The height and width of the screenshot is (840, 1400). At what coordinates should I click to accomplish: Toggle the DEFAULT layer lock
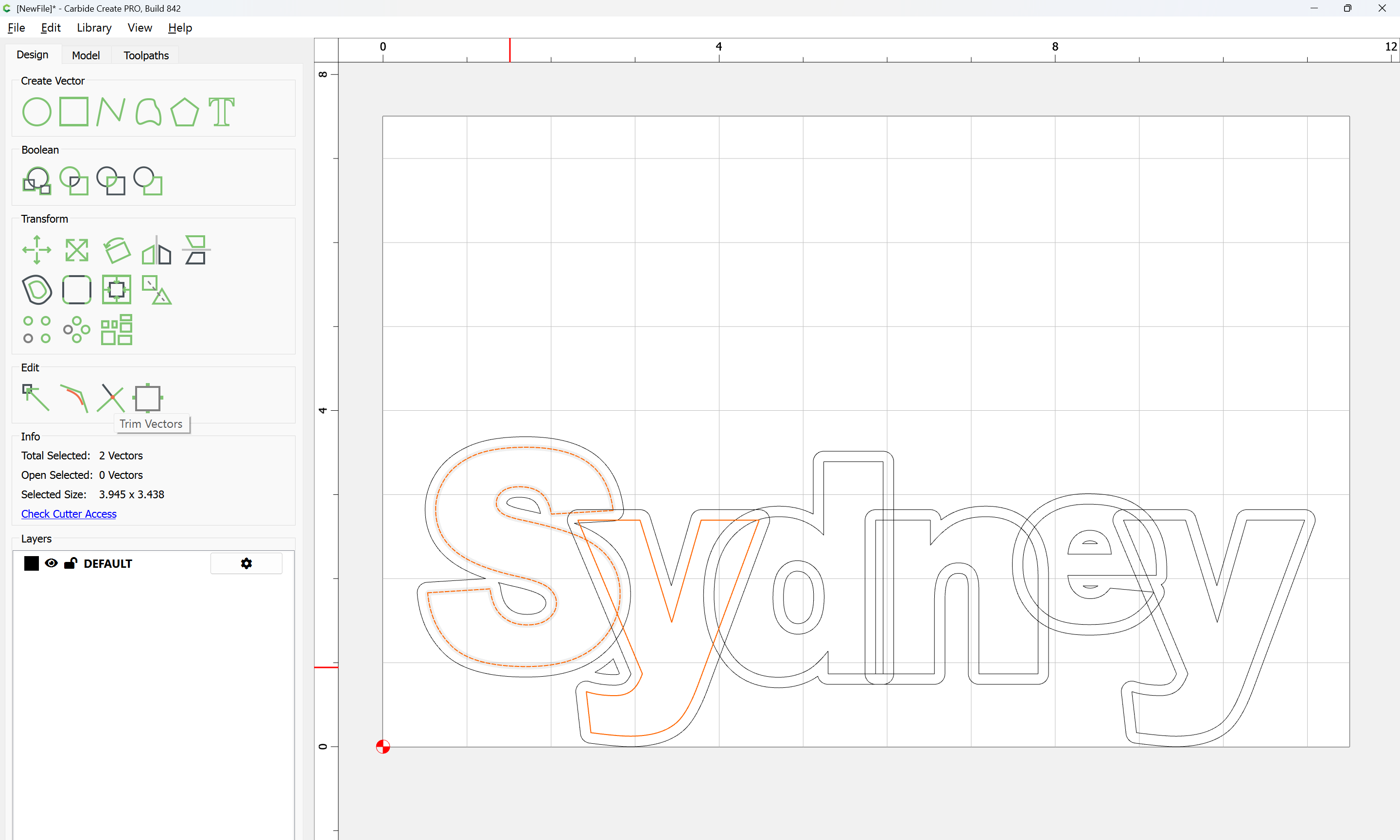click(x=71, y=563)
